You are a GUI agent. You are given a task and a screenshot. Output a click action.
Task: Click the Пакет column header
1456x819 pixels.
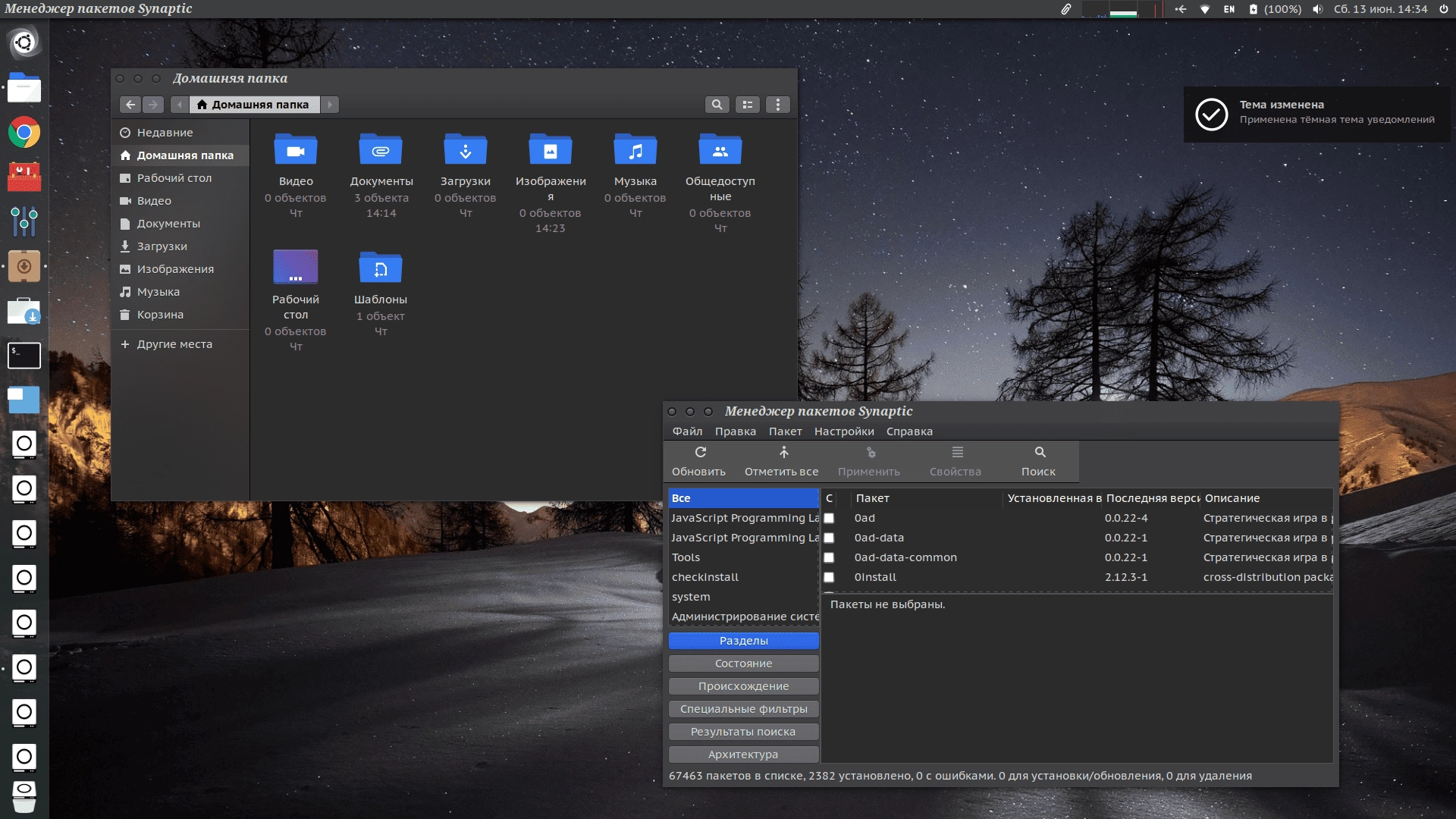pos(927,498)
